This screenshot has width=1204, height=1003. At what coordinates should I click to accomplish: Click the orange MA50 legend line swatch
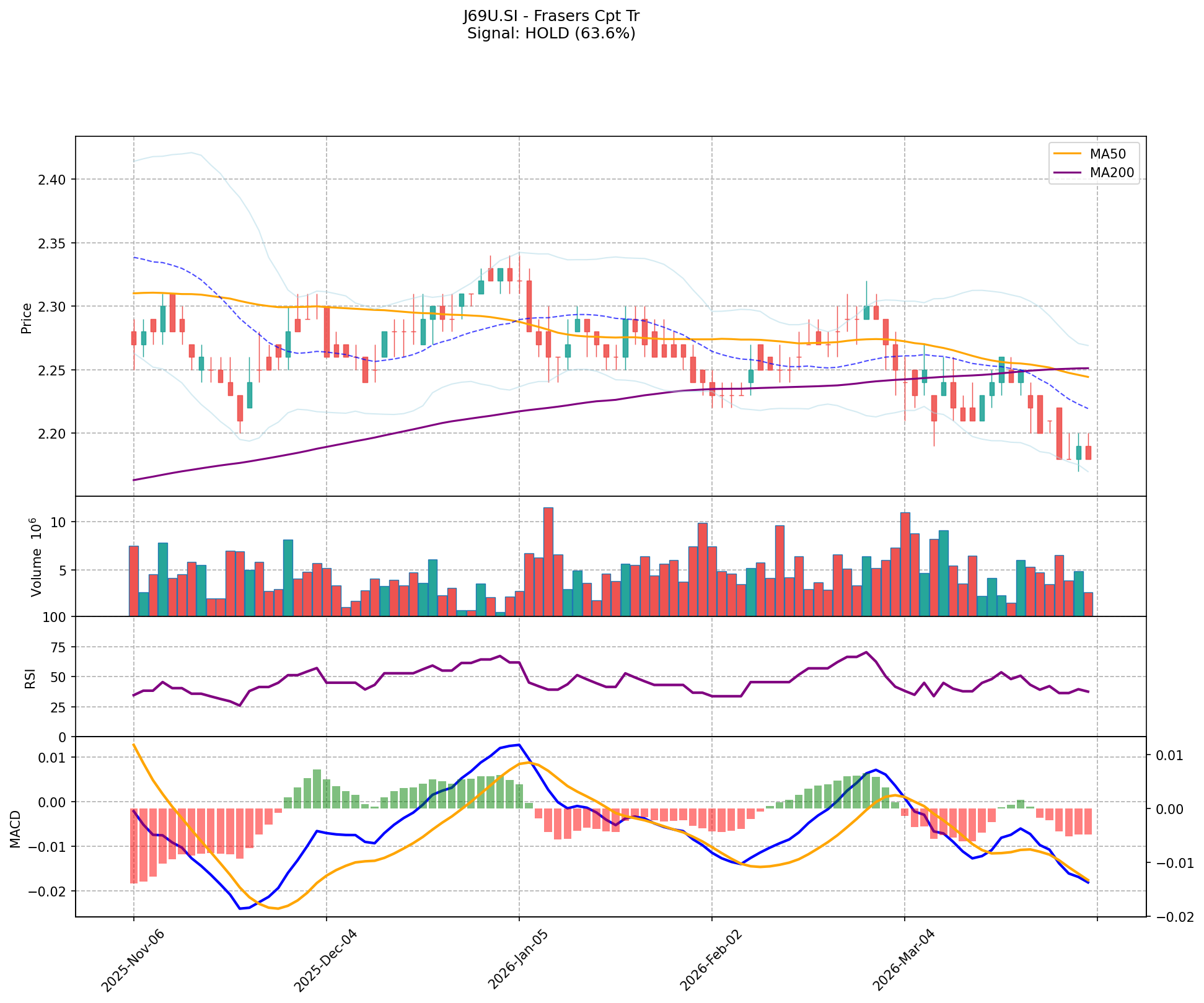coord(1067,152)
